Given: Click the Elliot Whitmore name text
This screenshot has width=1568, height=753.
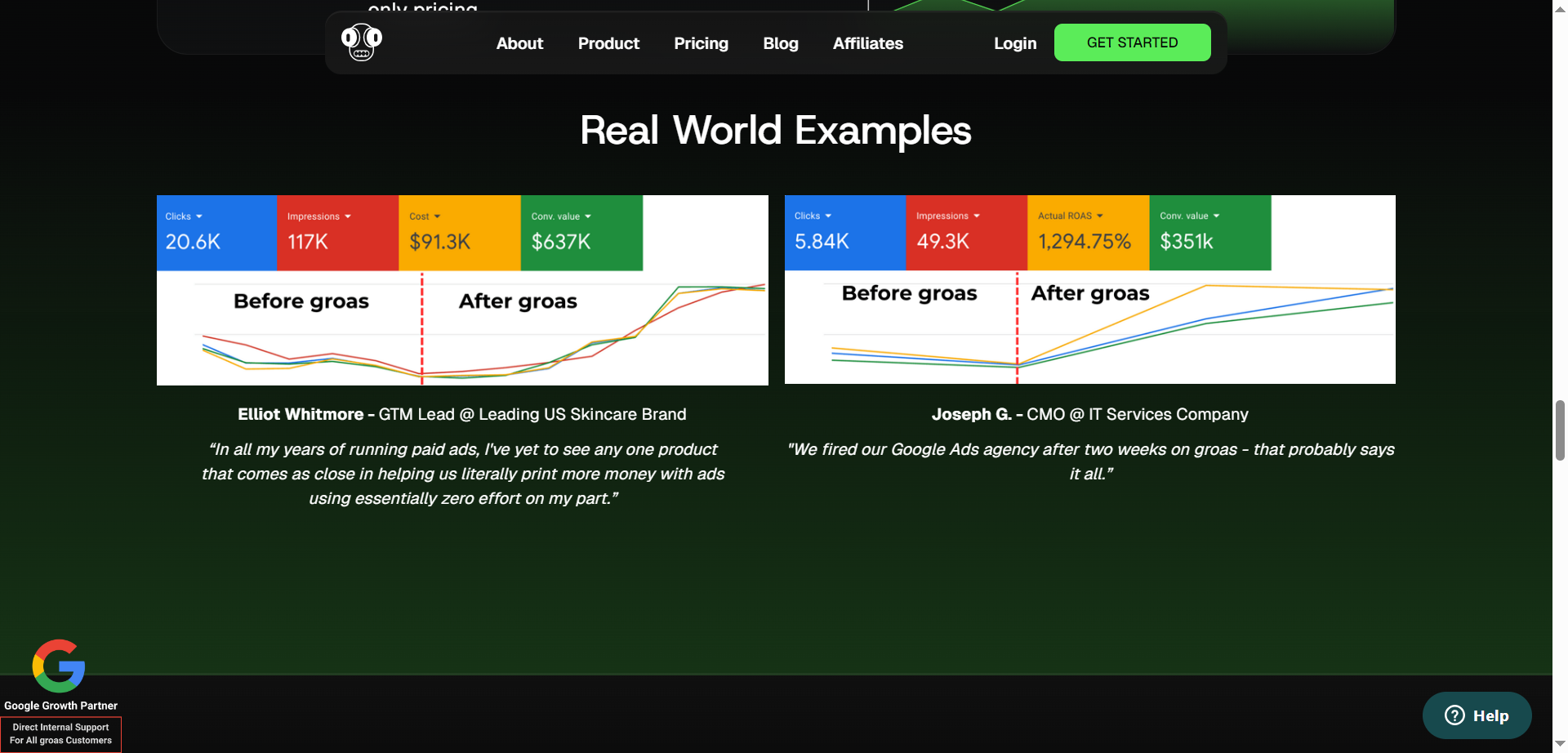Looking at the screenshot, I should [301, 414].
